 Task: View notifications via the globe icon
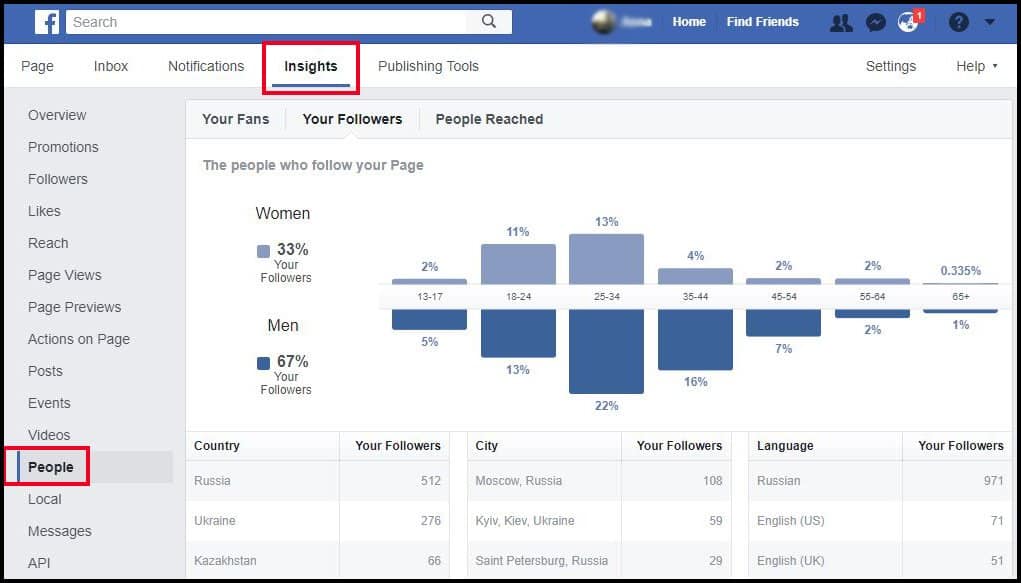[908, 21]
